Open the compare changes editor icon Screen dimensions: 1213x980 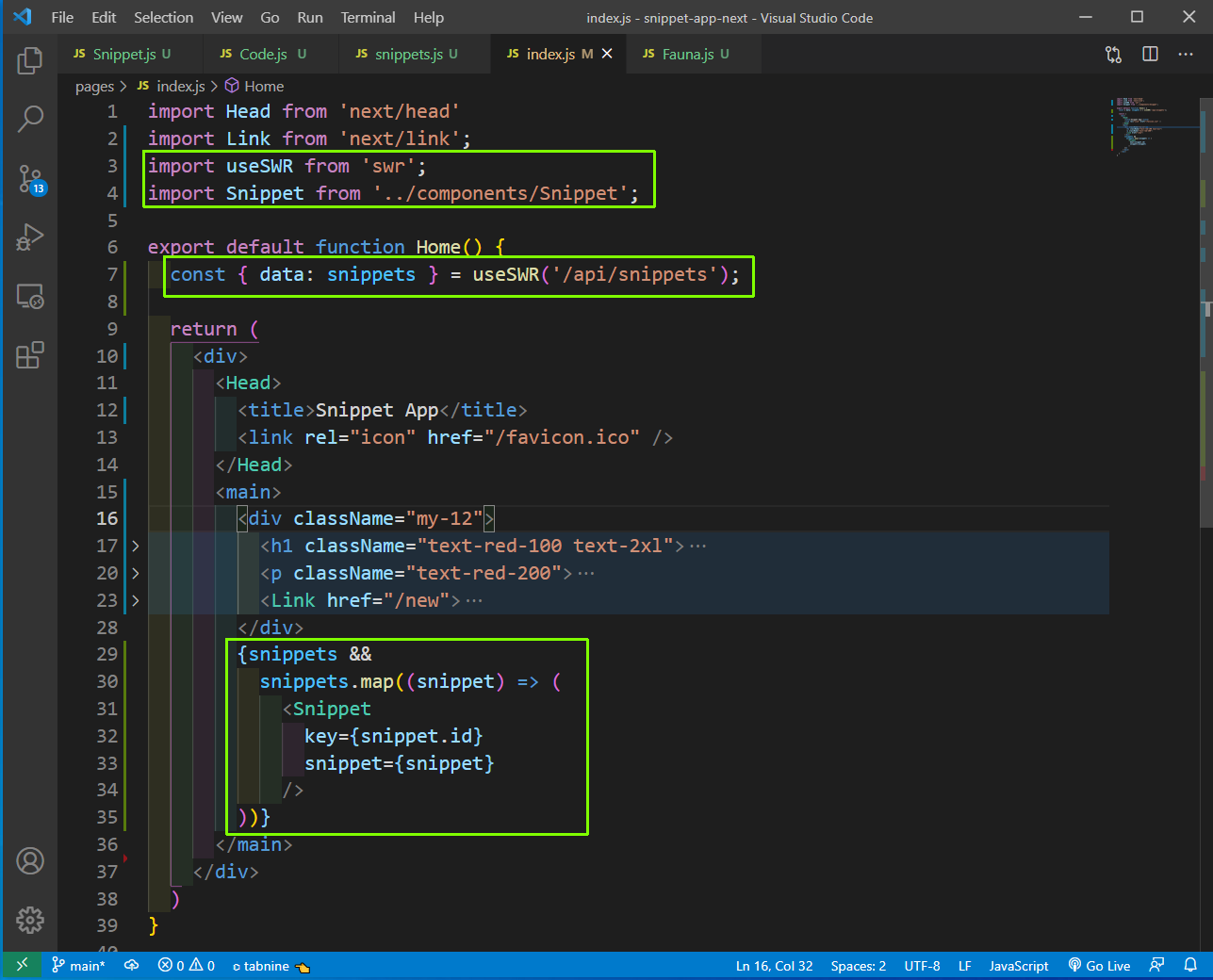click(1113, 54)
